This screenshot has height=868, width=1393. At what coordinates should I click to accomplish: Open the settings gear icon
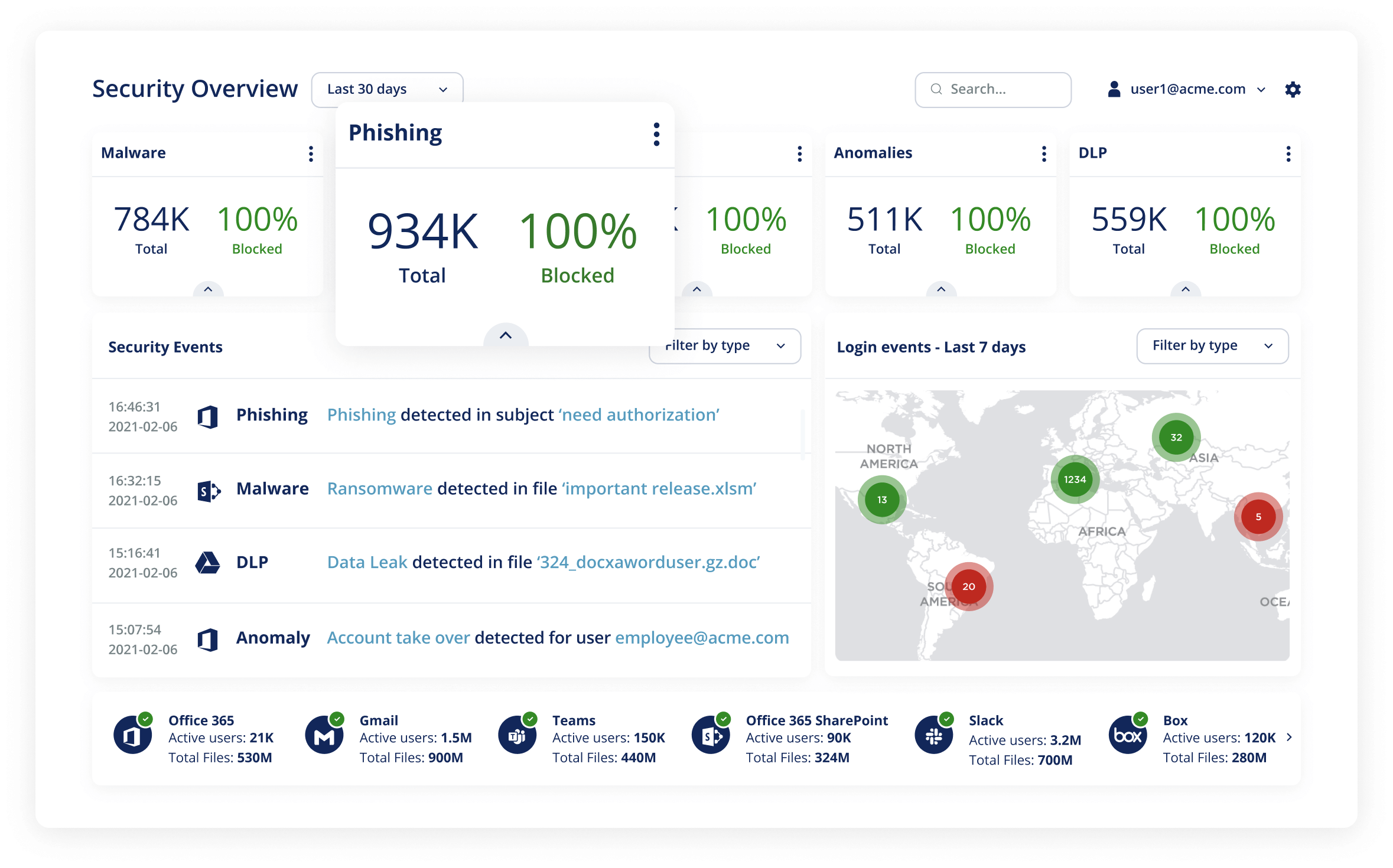click(1293, 90)
